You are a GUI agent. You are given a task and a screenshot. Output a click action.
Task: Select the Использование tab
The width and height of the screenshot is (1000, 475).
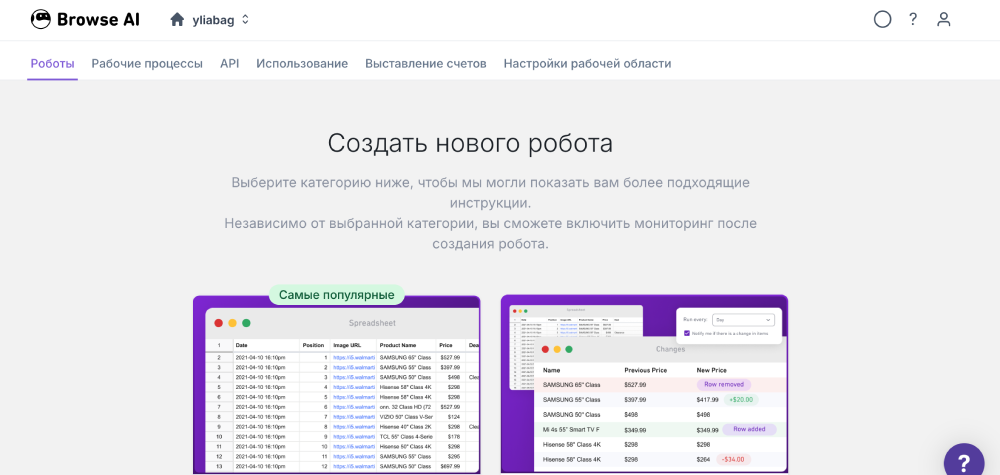point(302,64)
